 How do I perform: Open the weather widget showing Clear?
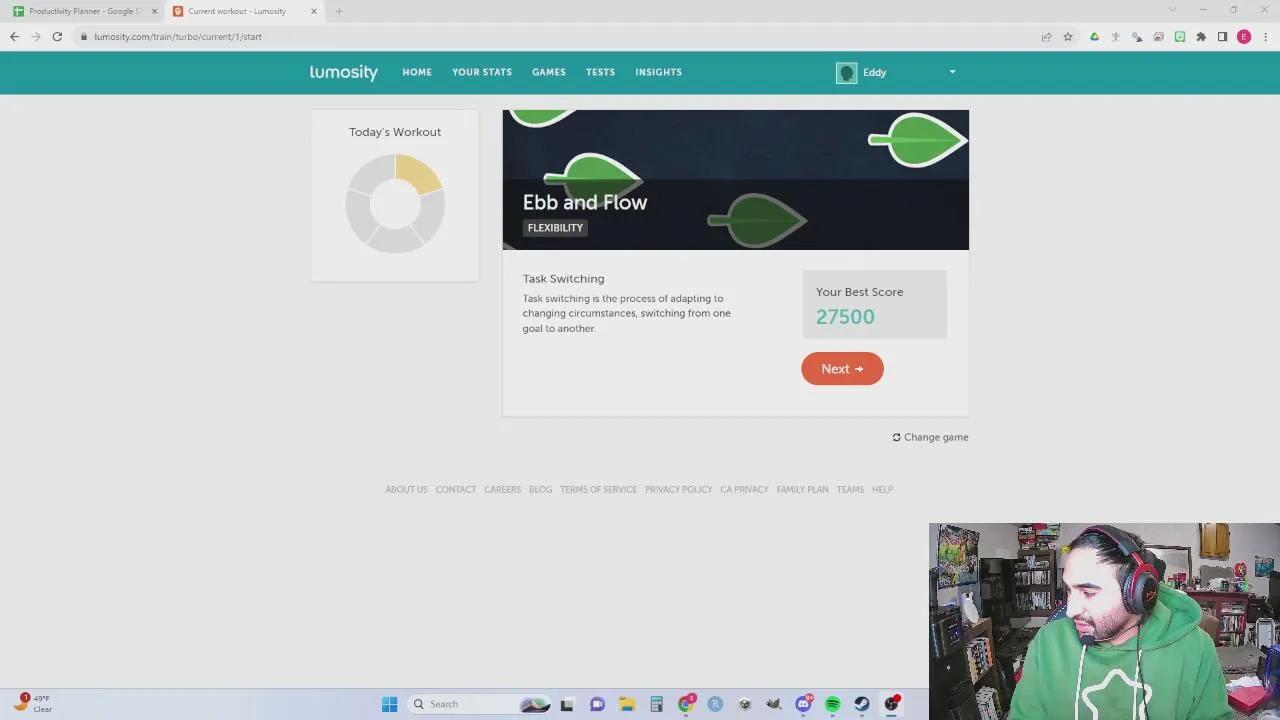(32, 704)
